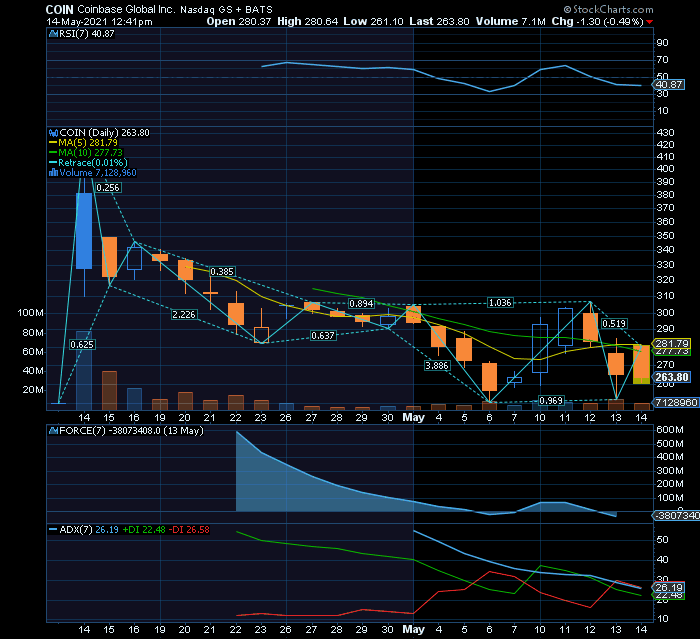This screenshot has width=700, height=639.
Task: Click the FORCE(7) -38073408.0 legend text
Action: click(131, 431)
